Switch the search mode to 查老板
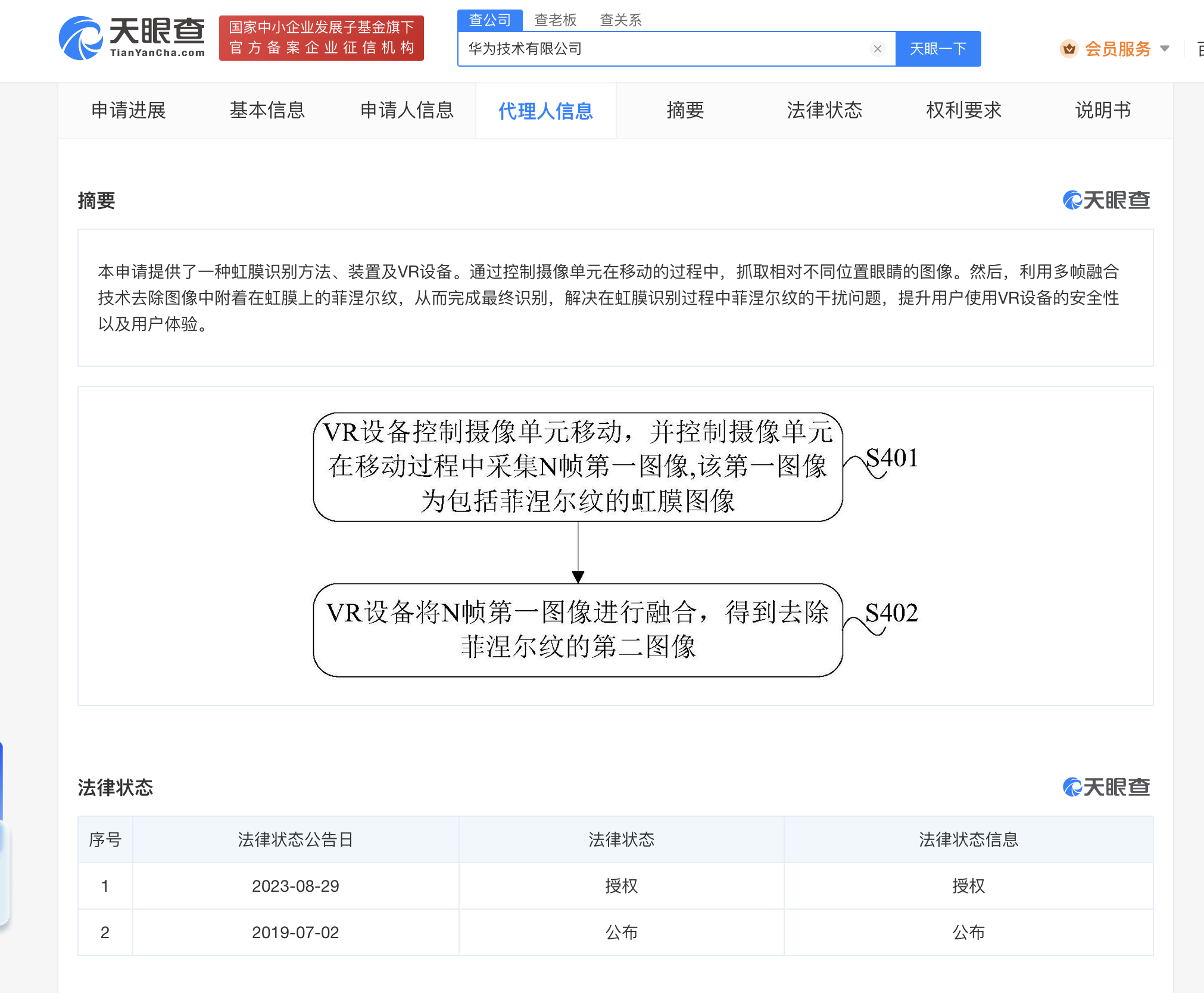This screenshot has width=1204, height=993. click(555, 20)
